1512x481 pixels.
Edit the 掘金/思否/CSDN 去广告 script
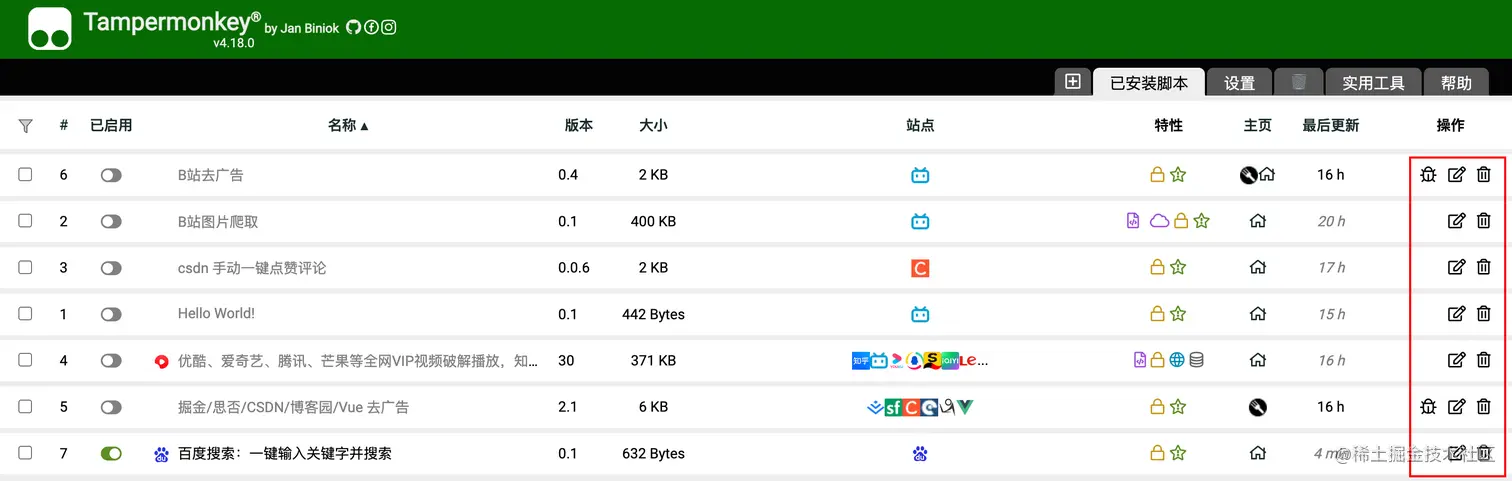[x=1457, y=407]
